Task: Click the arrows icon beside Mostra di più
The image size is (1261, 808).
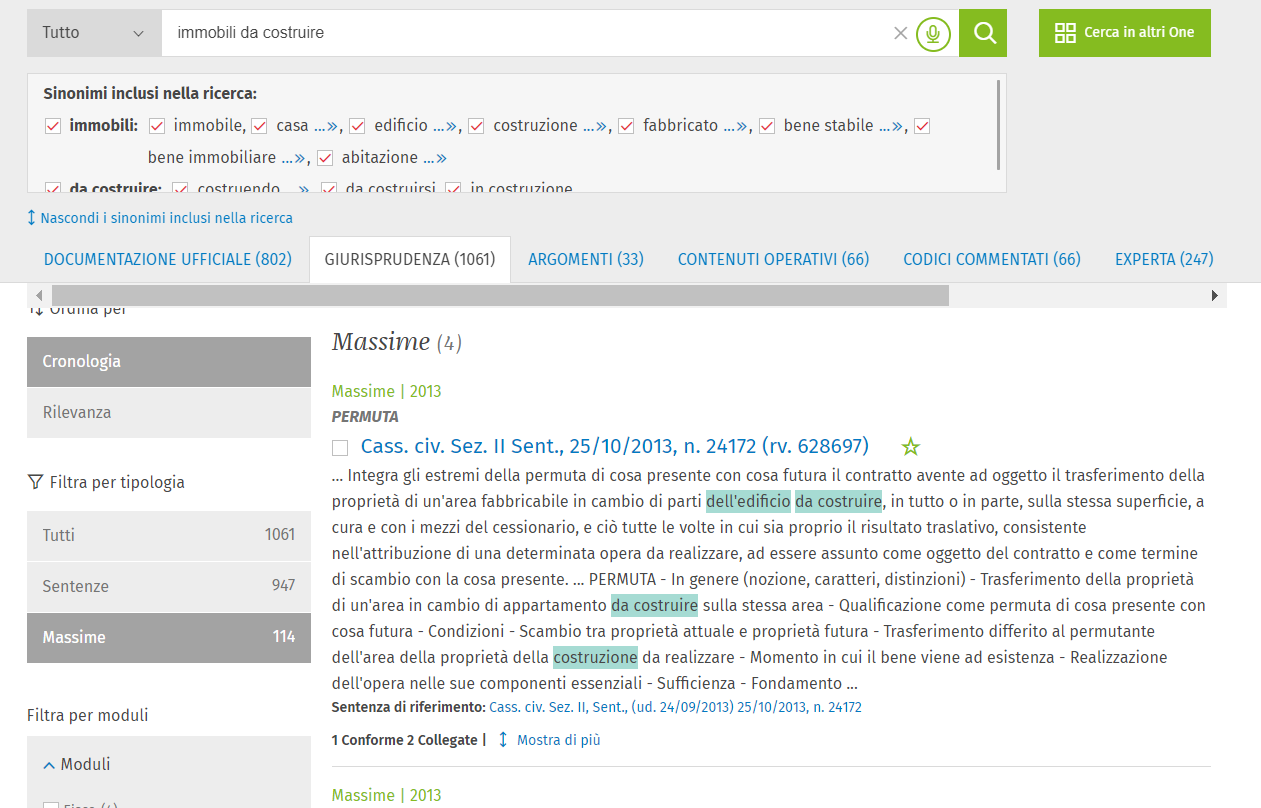Action: pos(503,740)
